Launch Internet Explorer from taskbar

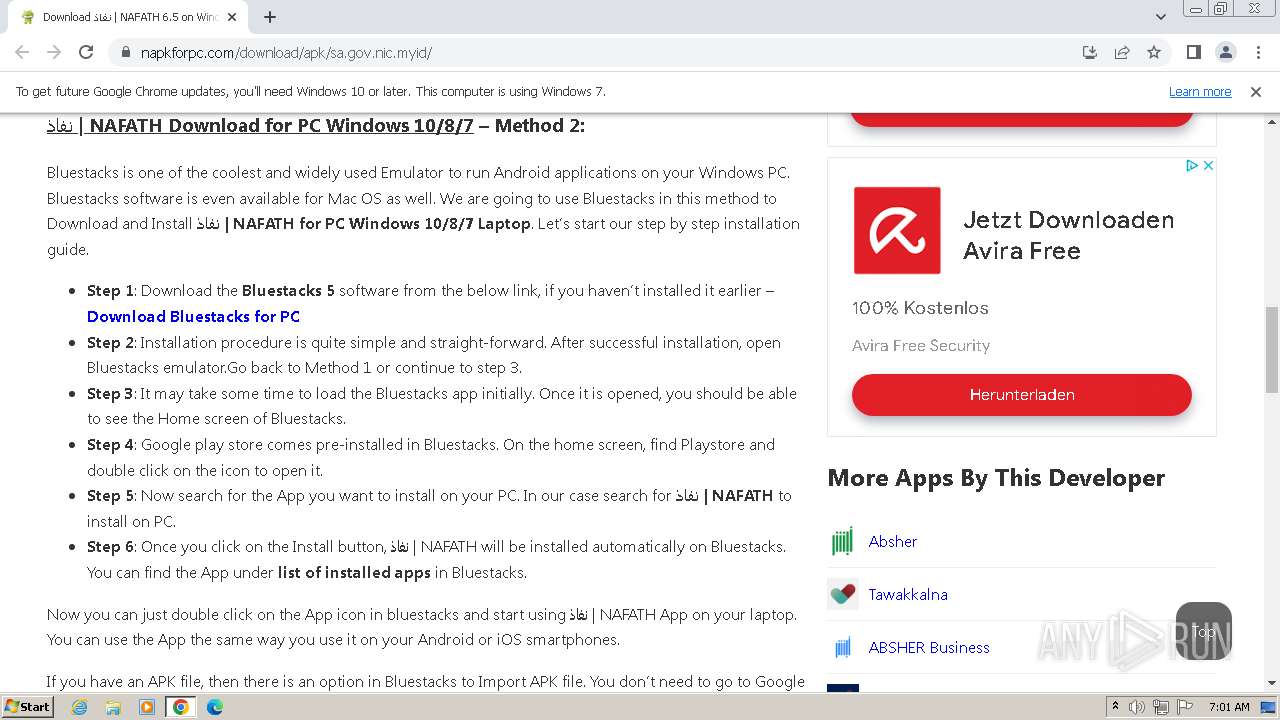[80, 707]
